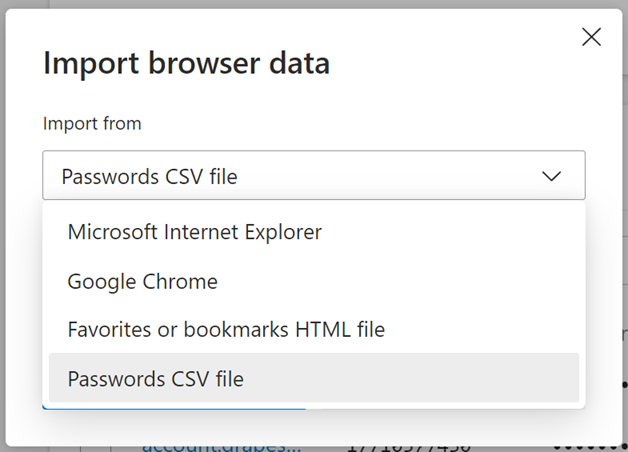The height and width of the screenshot is (452, 628).
Task: Pick Favorites or bookmarks HTML file option
Action: click(226, 329)
